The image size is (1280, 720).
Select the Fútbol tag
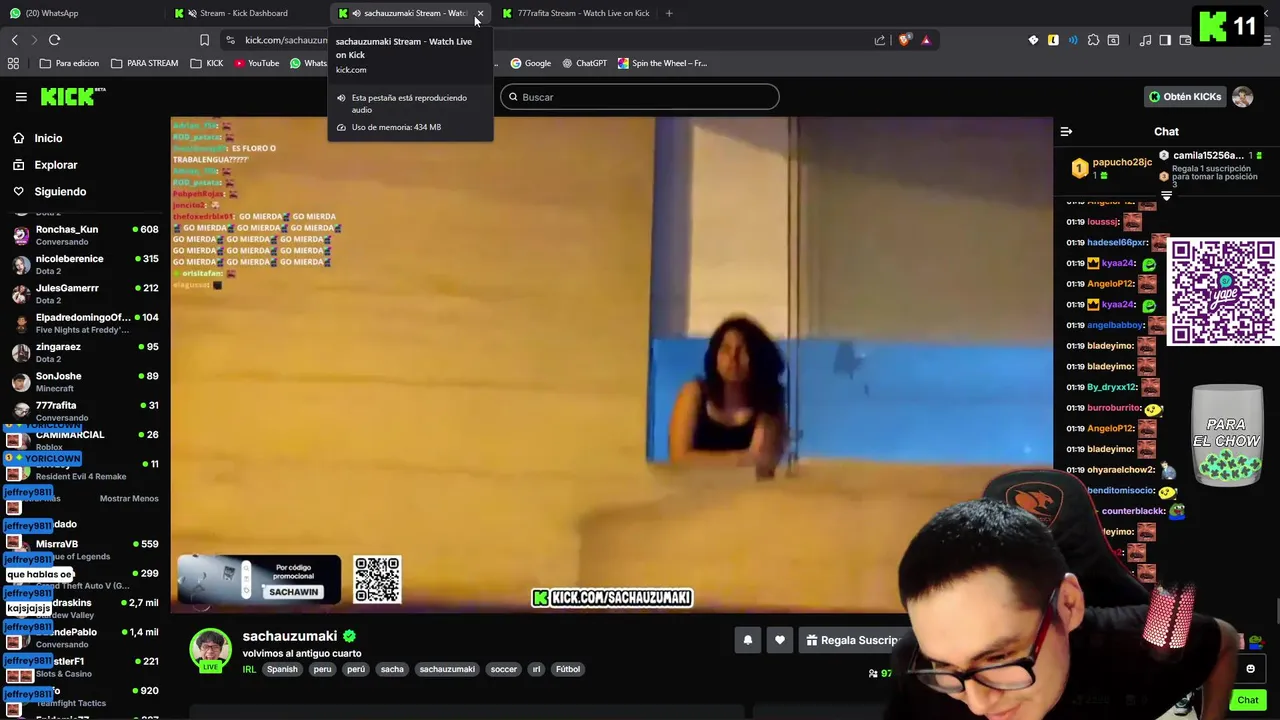coord(568,669)
